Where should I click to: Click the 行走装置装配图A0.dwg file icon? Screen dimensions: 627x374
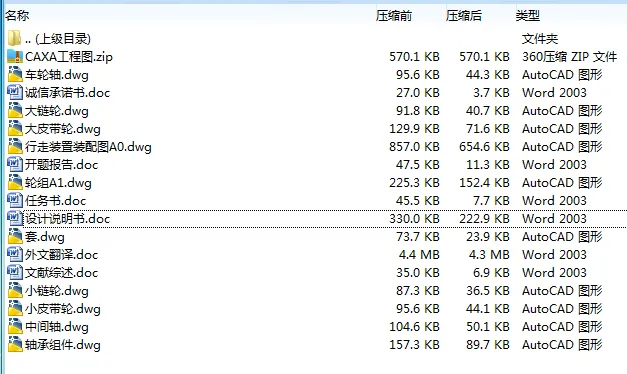tap(15, 146)
